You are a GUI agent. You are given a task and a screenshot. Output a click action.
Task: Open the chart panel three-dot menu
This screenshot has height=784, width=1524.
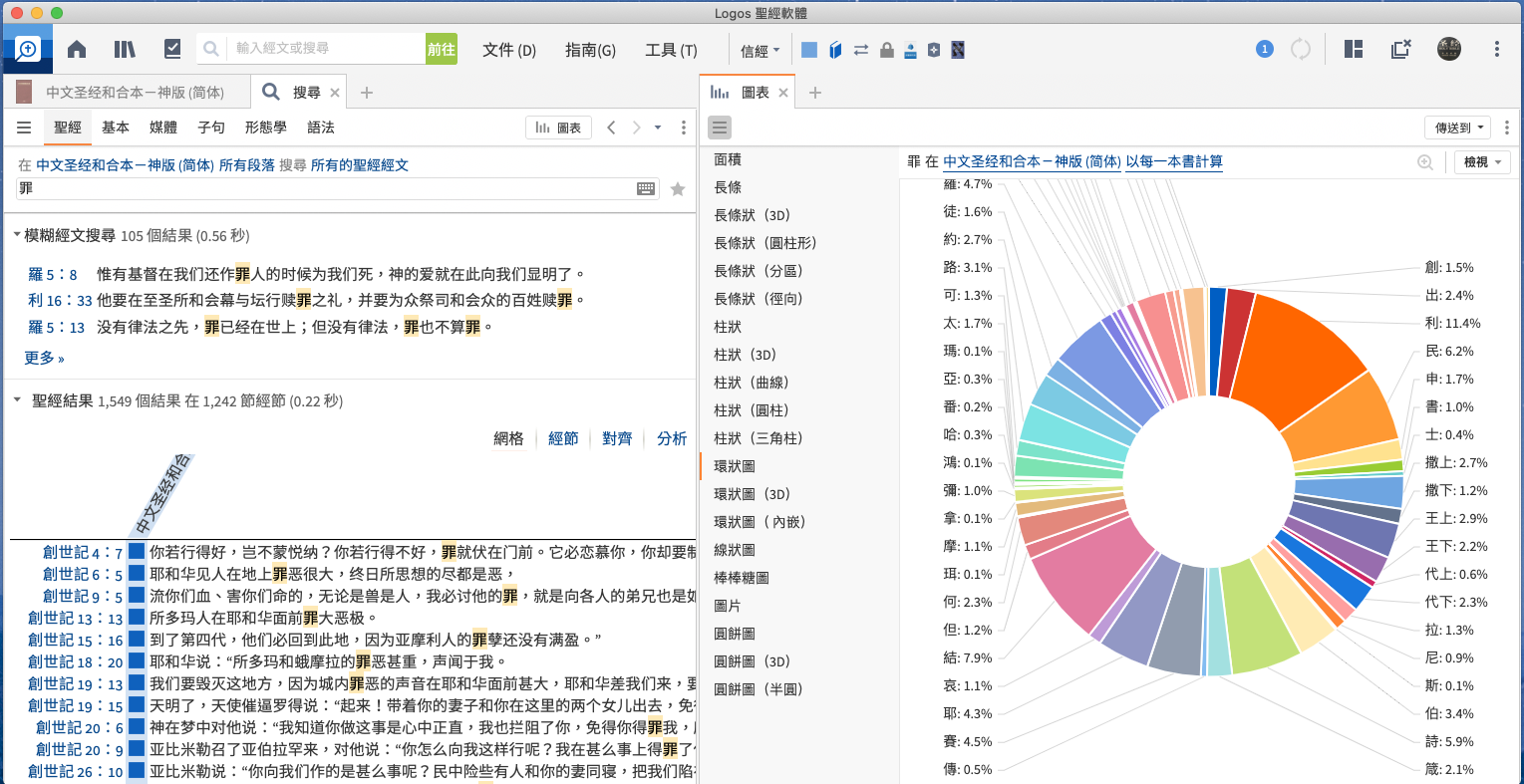pos(1507,128)
